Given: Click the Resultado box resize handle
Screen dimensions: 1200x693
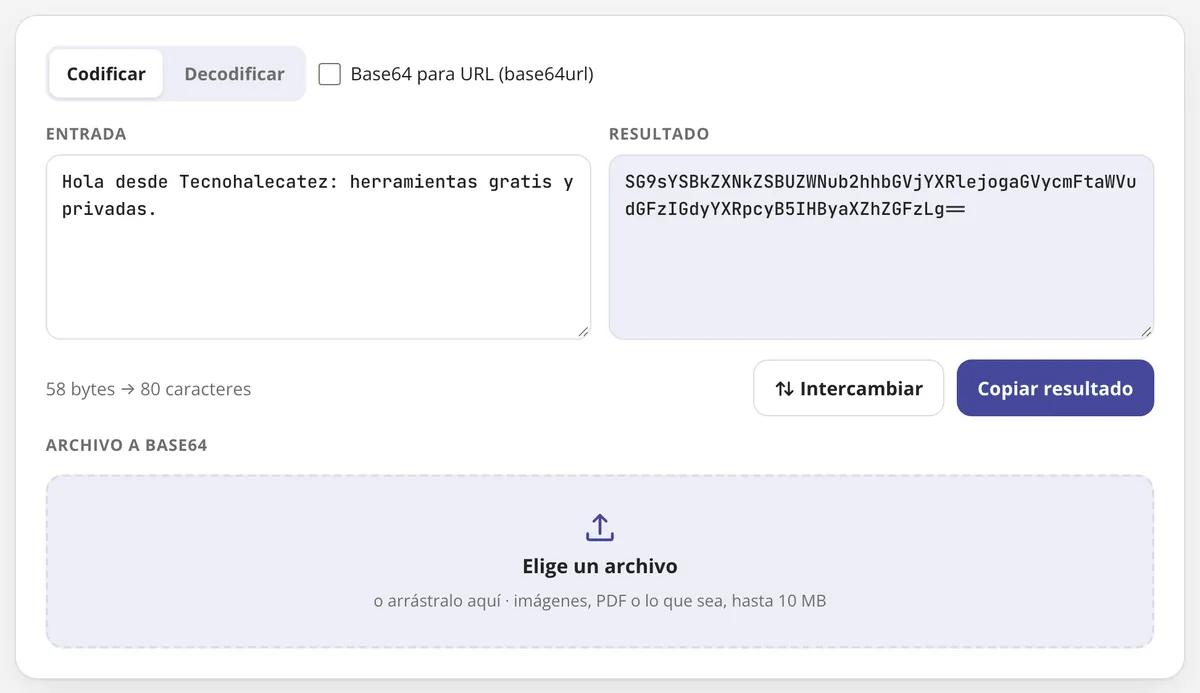Looking at the screenshot, I should pos(1146,331).
